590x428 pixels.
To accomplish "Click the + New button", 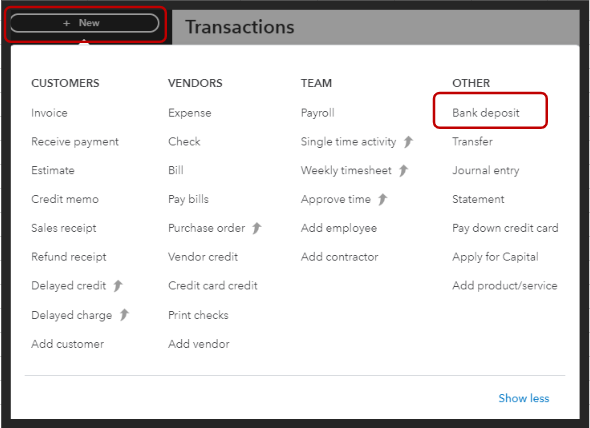I will pos(85,23).
